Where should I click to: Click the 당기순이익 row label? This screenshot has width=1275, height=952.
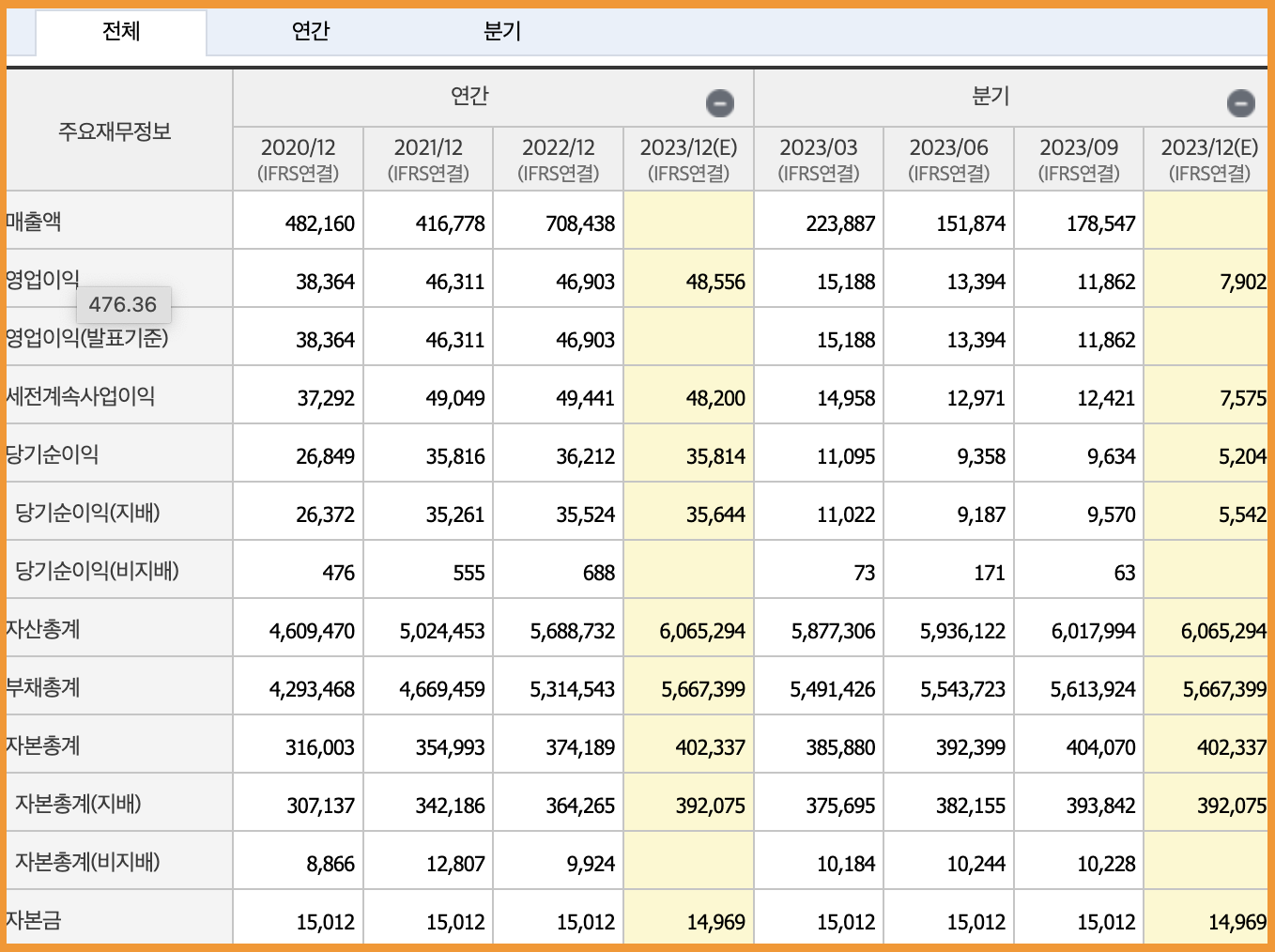pos(53,454)
